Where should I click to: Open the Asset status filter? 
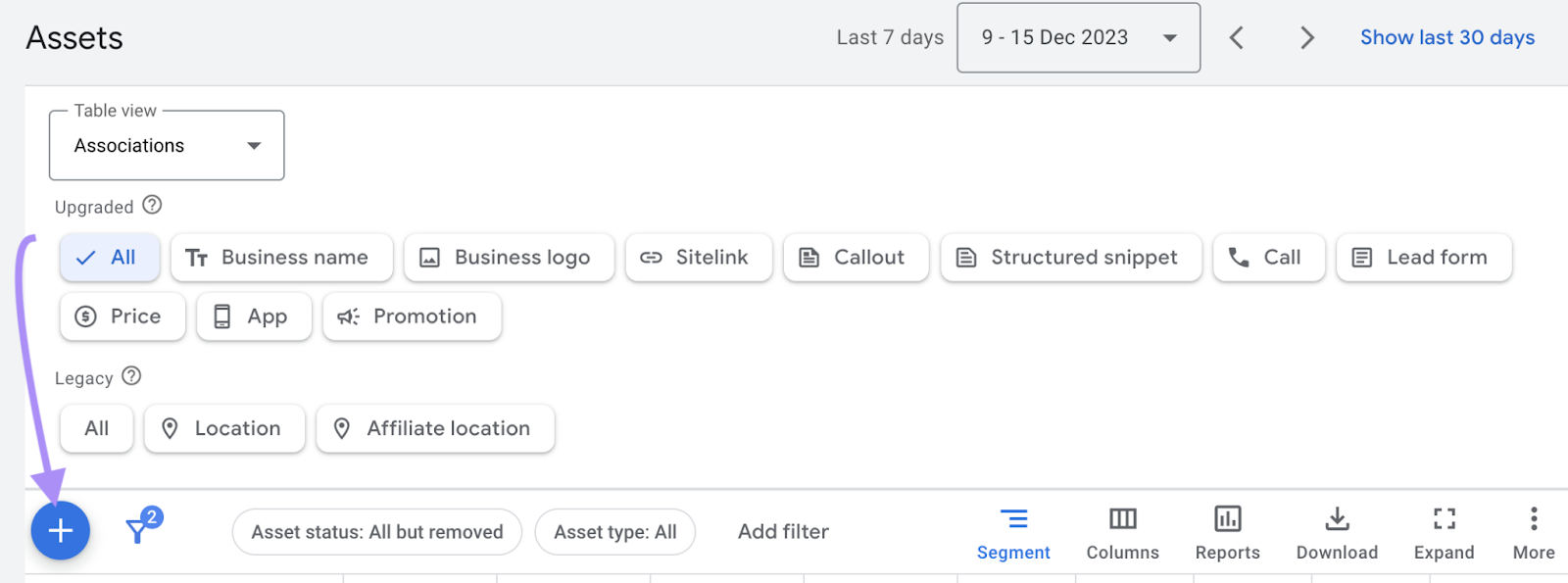click(376, 531)
